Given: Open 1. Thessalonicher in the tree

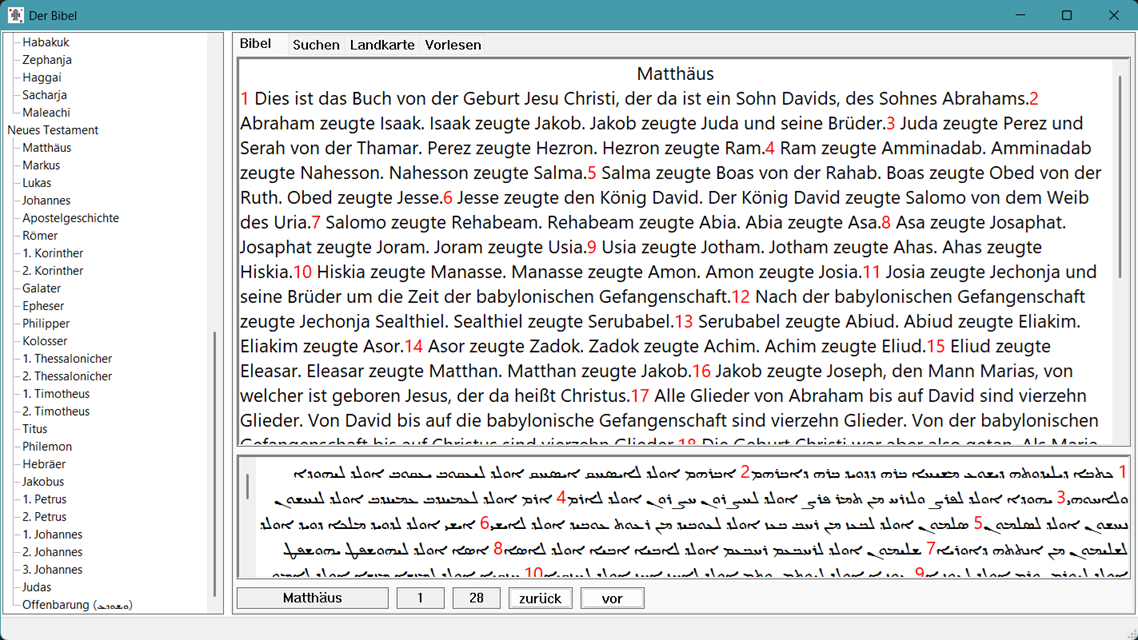Looking at the screenshot, I should point(67,358).
